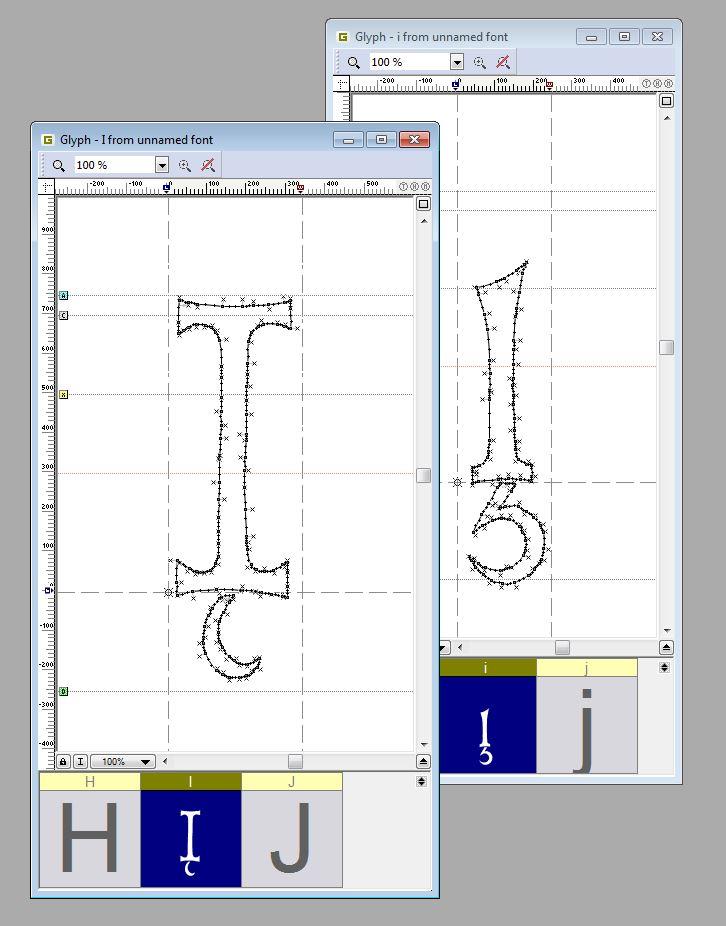Click the x-height 'X' metric marker on left ruler
Image resolution: width=726 pixels, height=926 pixels.
pyautogui.click(x=64, y=394)
